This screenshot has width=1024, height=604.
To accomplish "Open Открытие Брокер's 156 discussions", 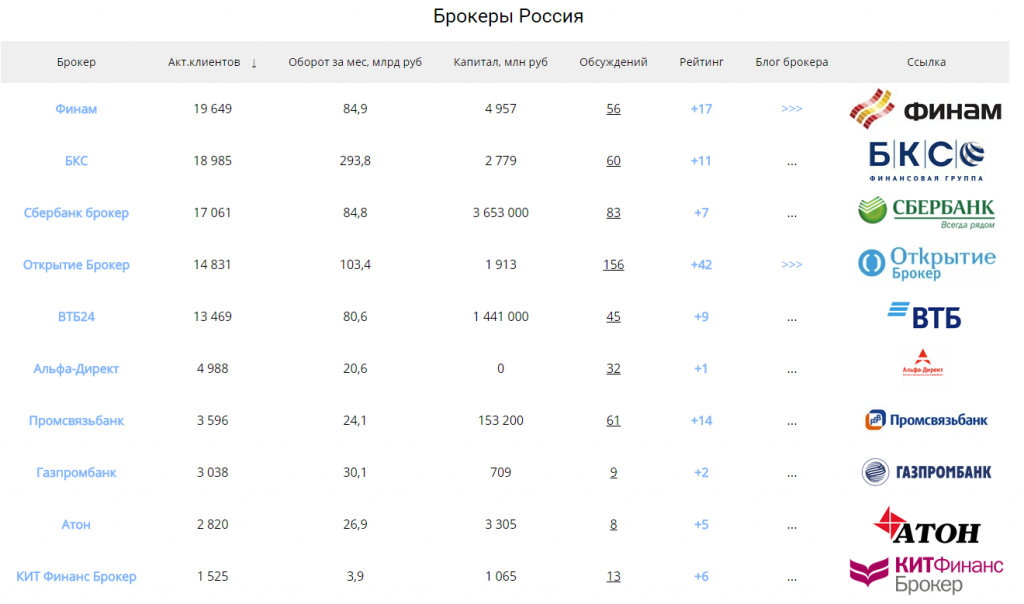I will pyautogui.click(x=613, y=264).
